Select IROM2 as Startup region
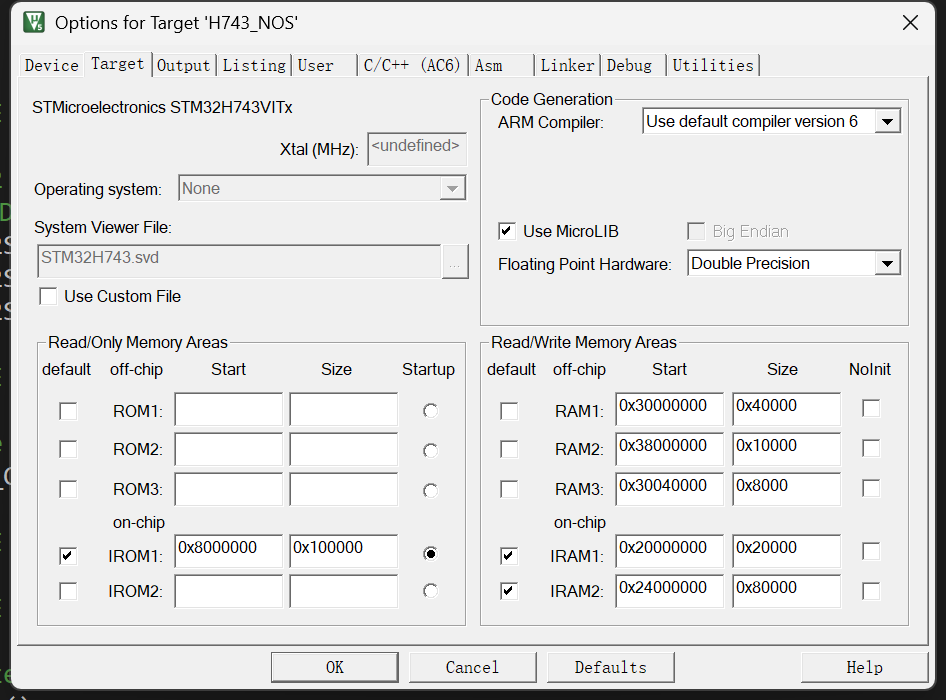The height and width of the screenshot is (700, 946). point(430,591)
